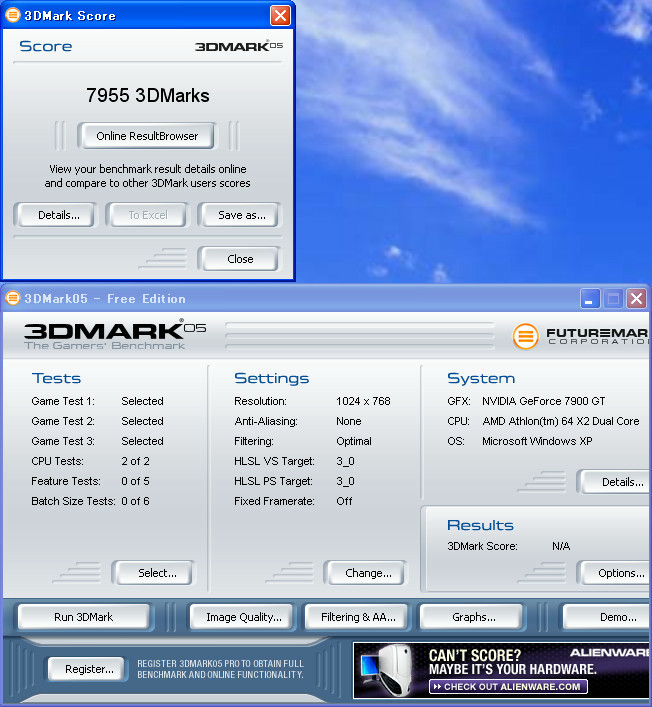
Task: Click Game Test 1 Selected status
Action: click(142, 401)
